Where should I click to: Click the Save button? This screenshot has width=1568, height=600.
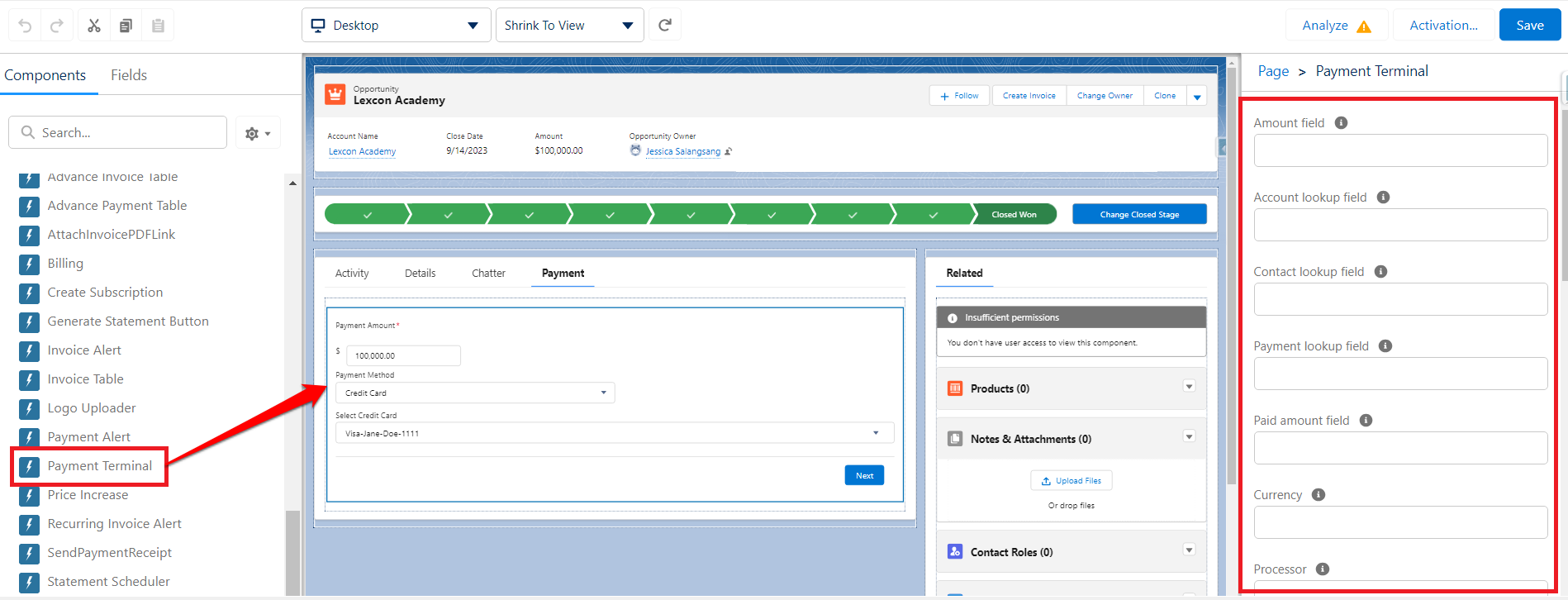(1529, 26)
